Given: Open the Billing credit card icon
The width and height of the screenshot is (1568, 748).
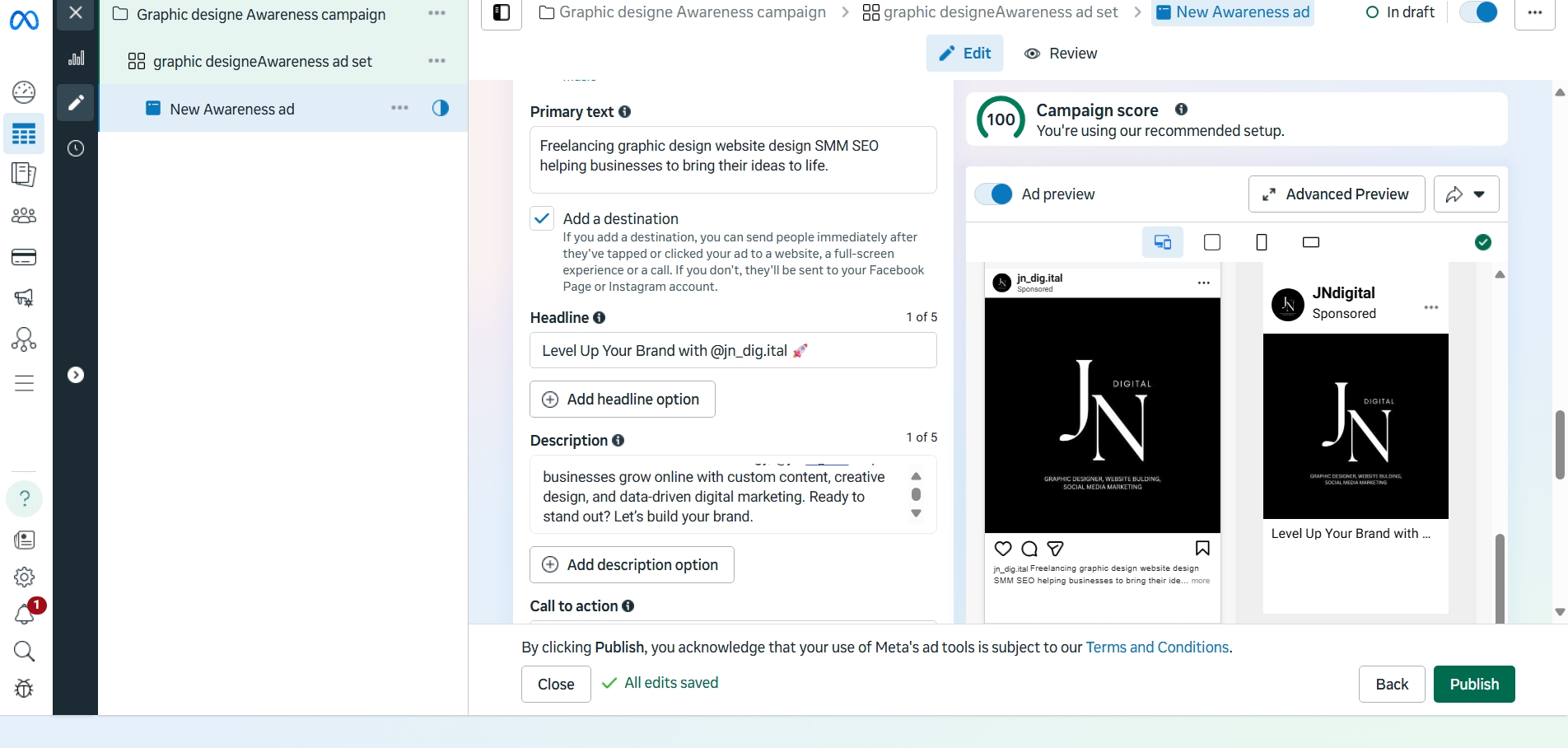Looking at the screenshot, I should pyautogui.click(x=24, y=258).
